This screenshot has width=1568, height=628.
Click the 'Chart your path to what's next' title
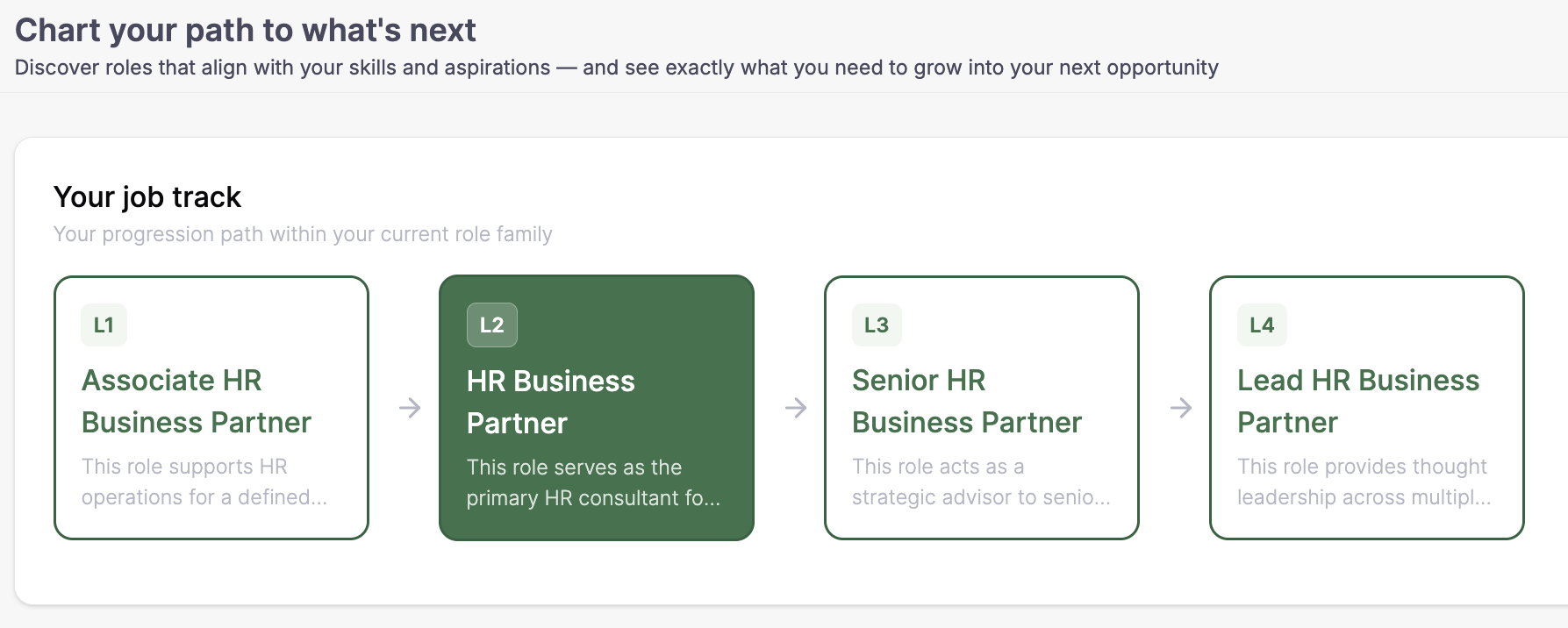(x=246, y=31)
